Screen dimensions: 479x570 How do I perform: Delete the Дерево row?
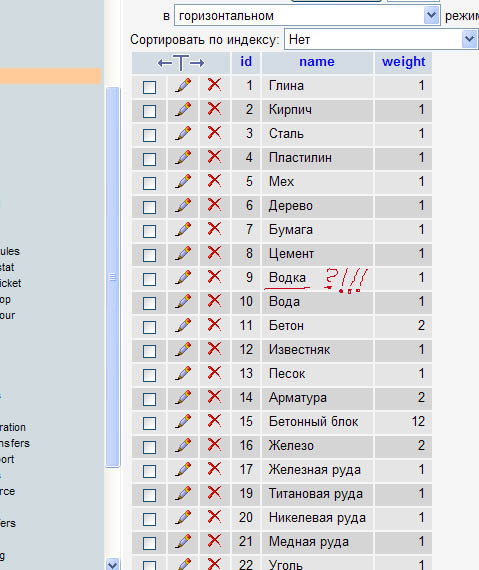point(214,205)
